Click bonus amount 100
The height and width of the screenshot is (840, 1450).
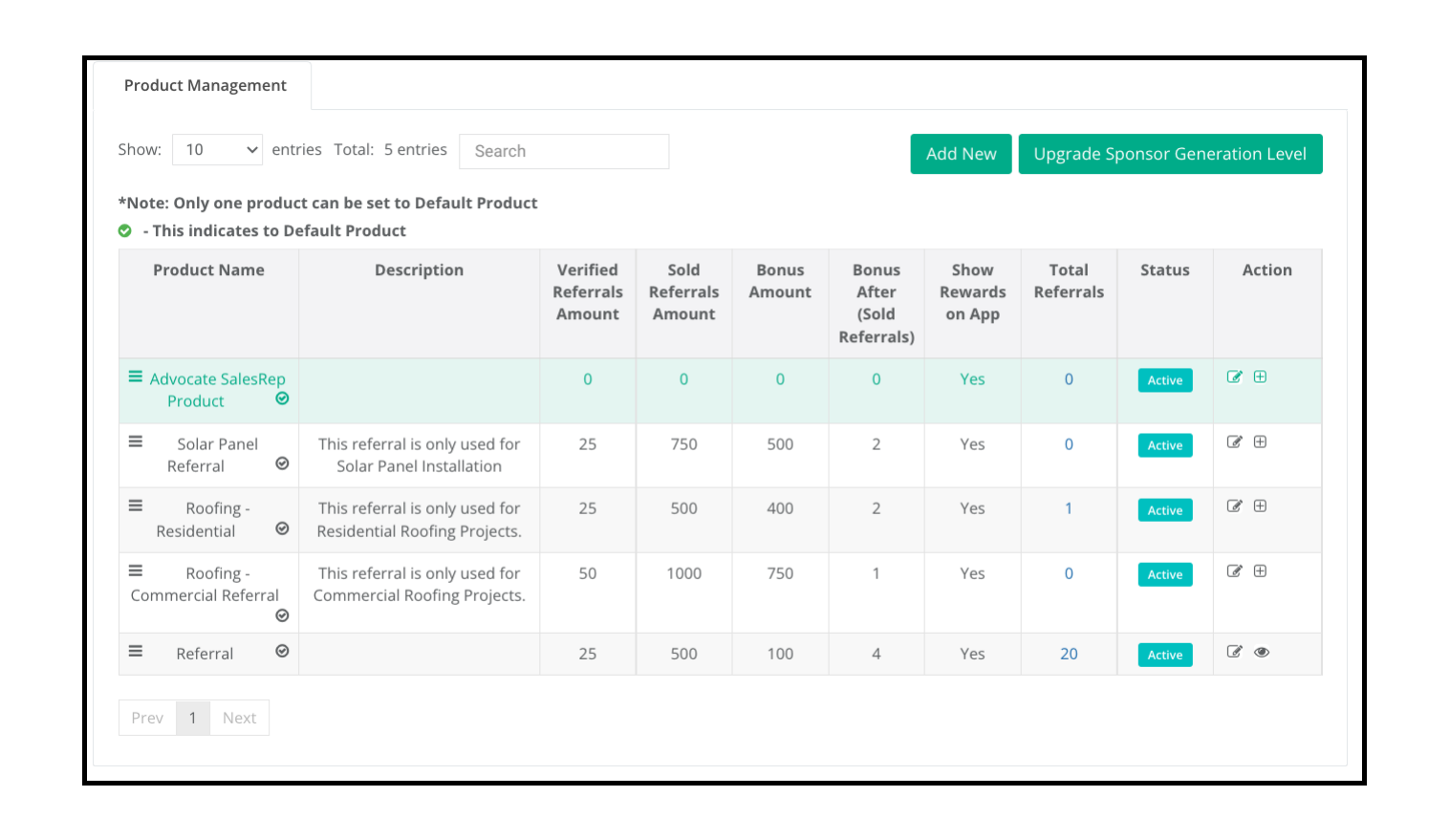[x=780, y=654]
